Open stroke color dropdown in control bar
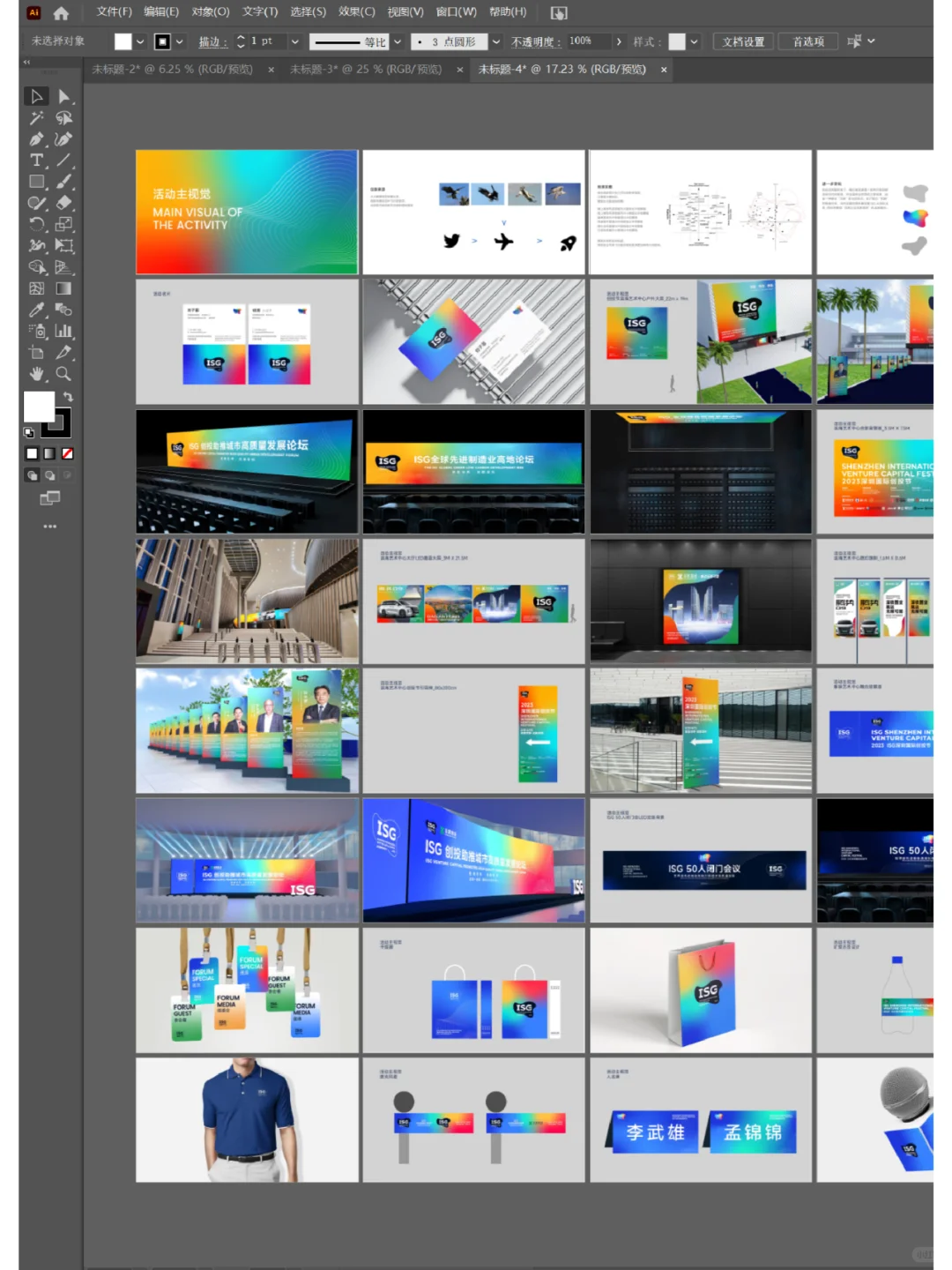Image resolution: width=952 pixels, height=1270 pixels. [180, 41]
